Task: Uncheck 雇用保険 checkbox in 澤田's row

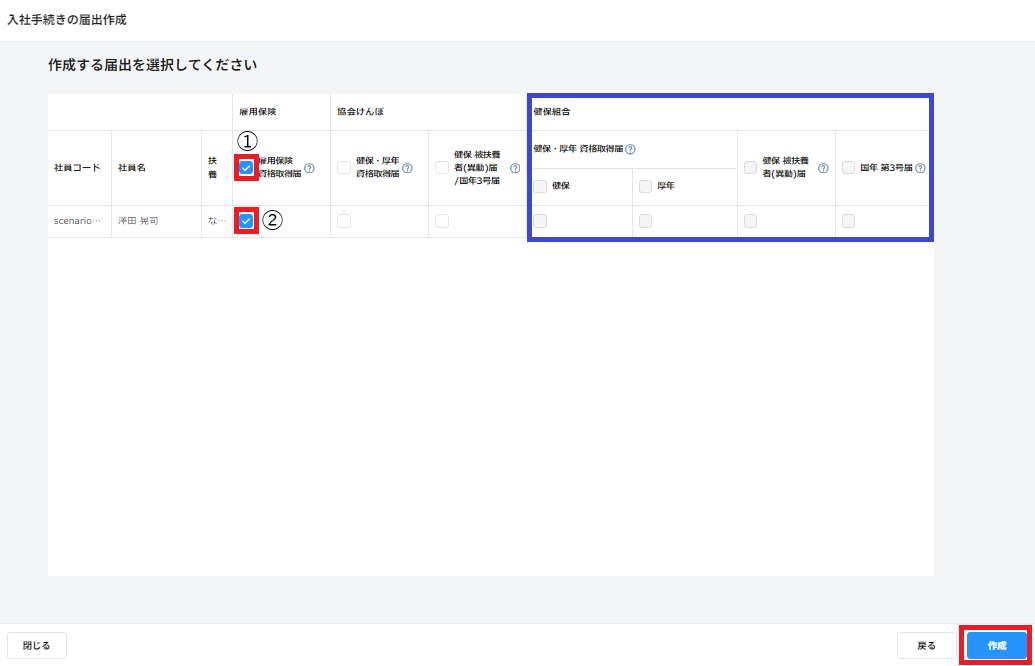Action: click(x=246, y=221)
